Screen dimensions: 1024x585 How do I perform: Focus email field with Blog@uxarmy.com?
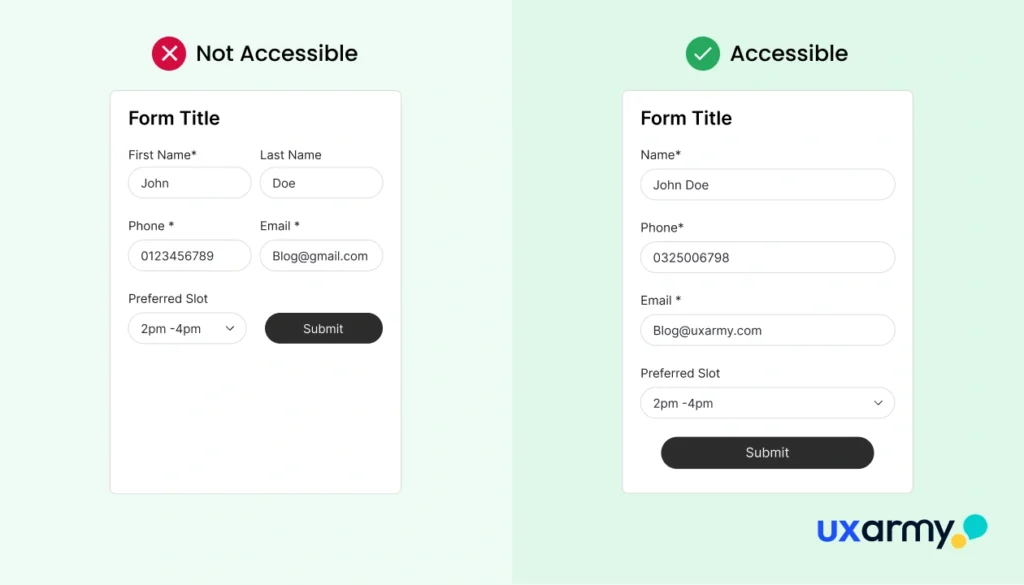coord(767,330)
